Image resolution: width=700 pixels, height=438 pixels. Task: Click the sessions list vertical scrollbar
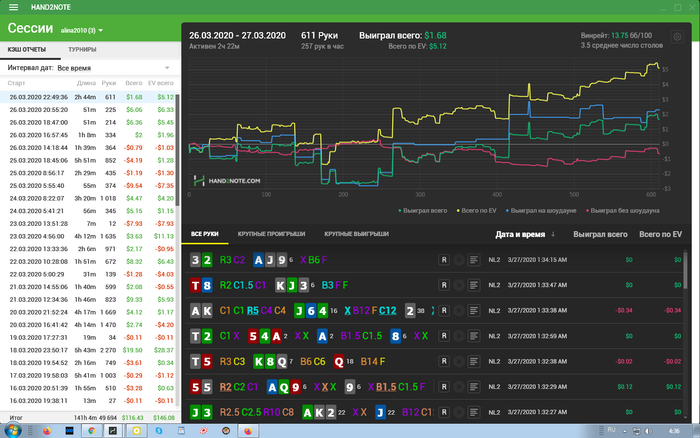[x=177, y=150]
